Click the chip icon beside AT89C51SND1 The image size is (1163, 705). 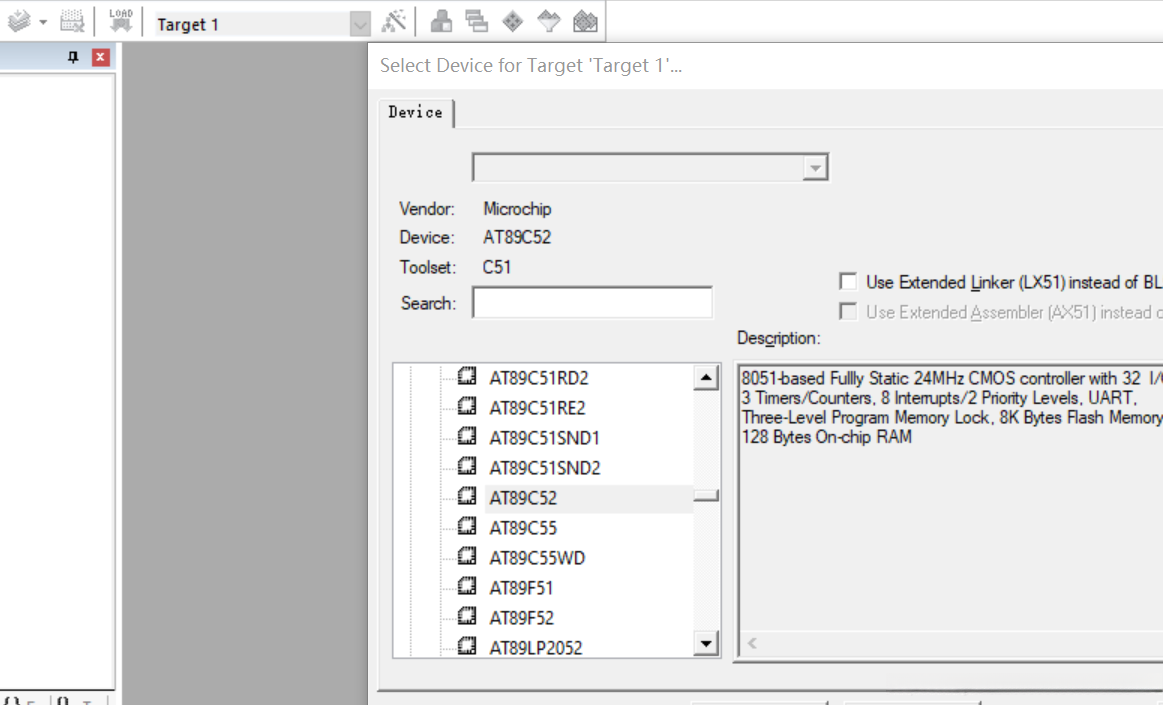(467, 437)
